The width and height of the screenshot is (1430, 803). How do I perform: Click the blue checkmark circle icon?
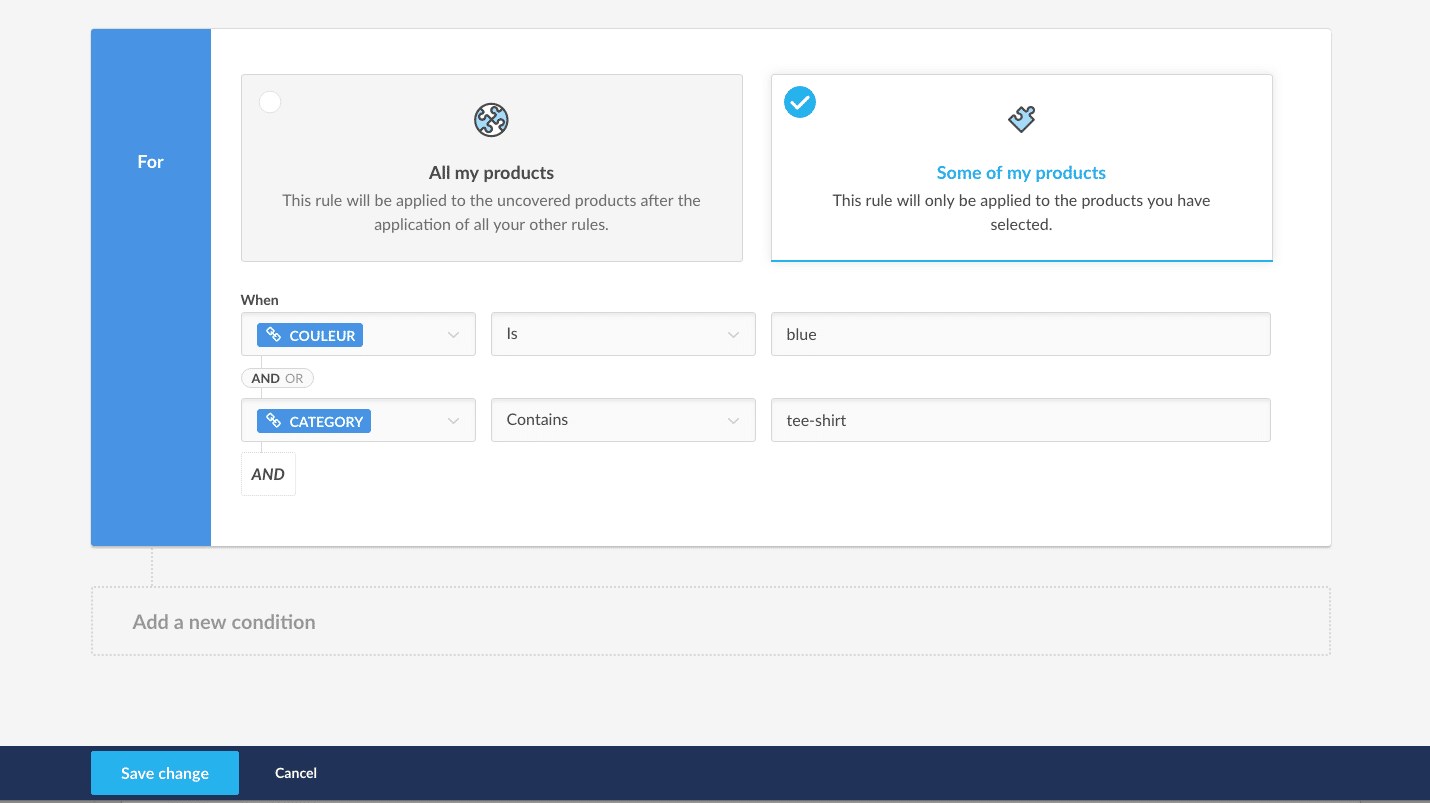(800, 102)
